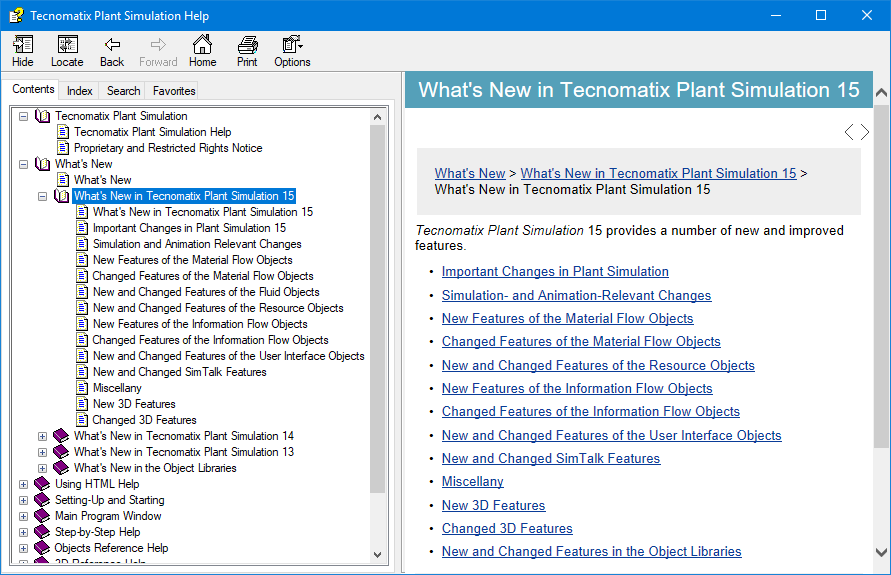Open Important Changes in Plant Simulation link
This screenshot has height=575, width=891.
point(555,272)
